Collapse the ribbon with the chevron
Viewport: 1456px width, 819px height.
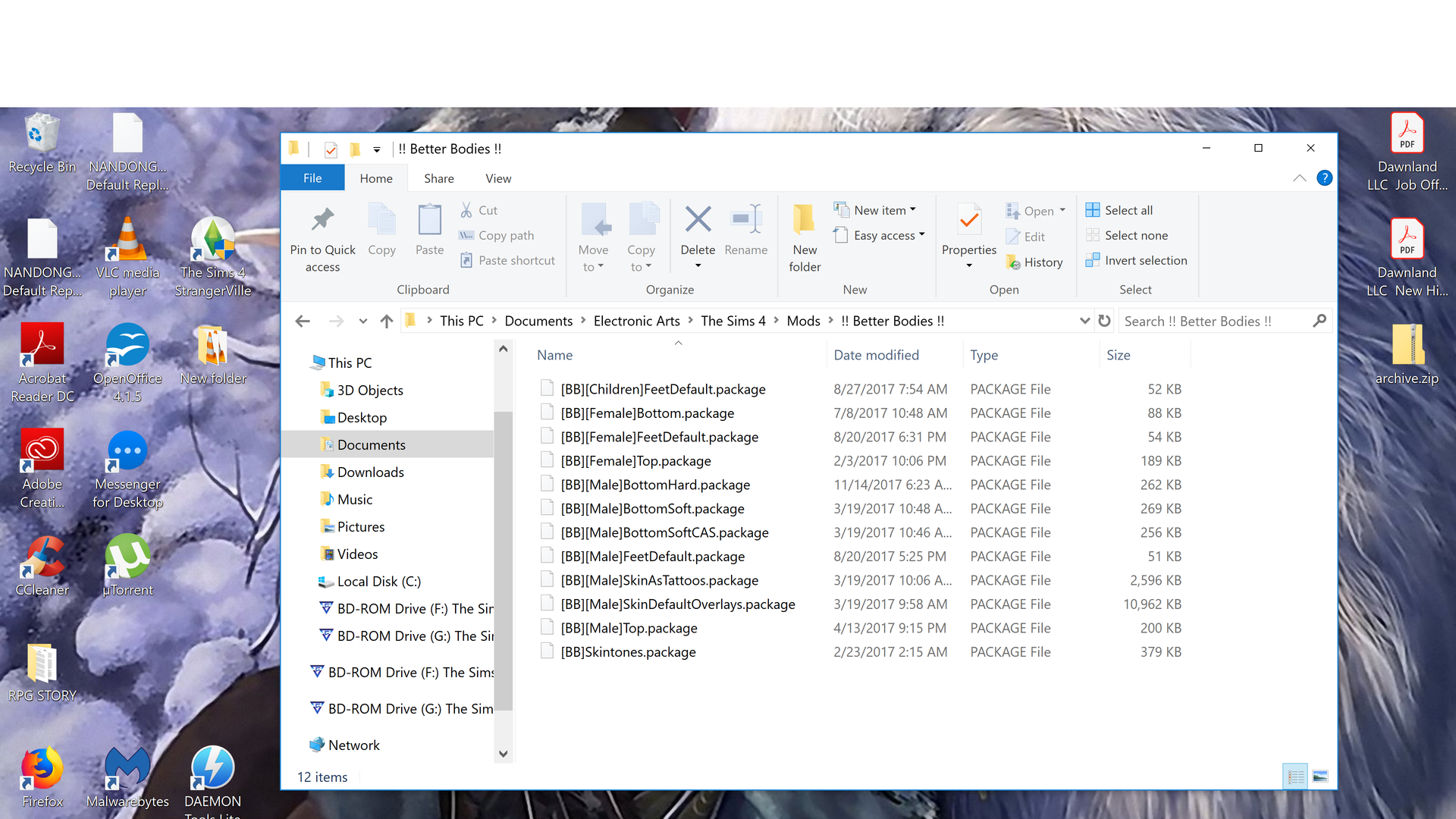pyautogui.click(x=1299, y=178)
